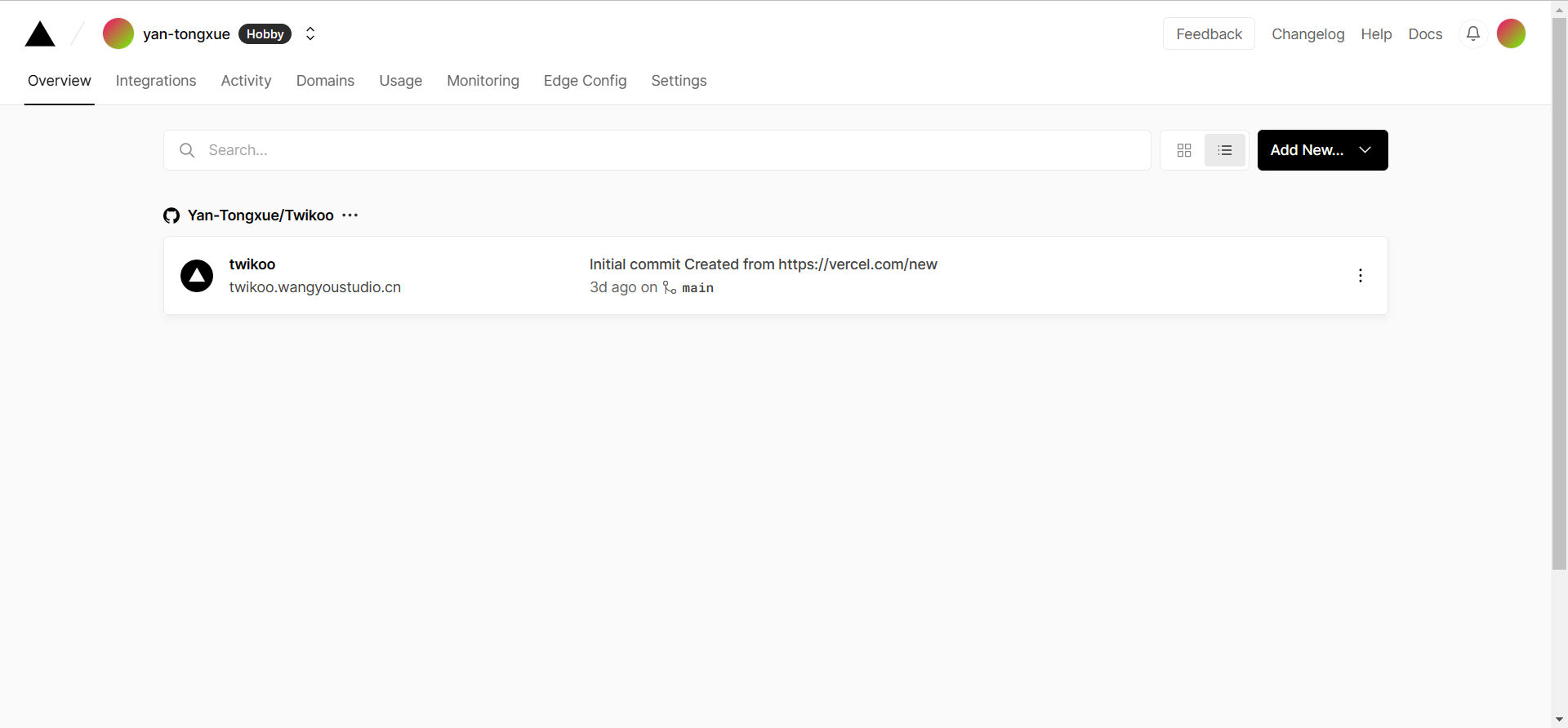
Task: Click the '3d ago on' timestamp
Action: pyautogui.click(x=623, y=287)
